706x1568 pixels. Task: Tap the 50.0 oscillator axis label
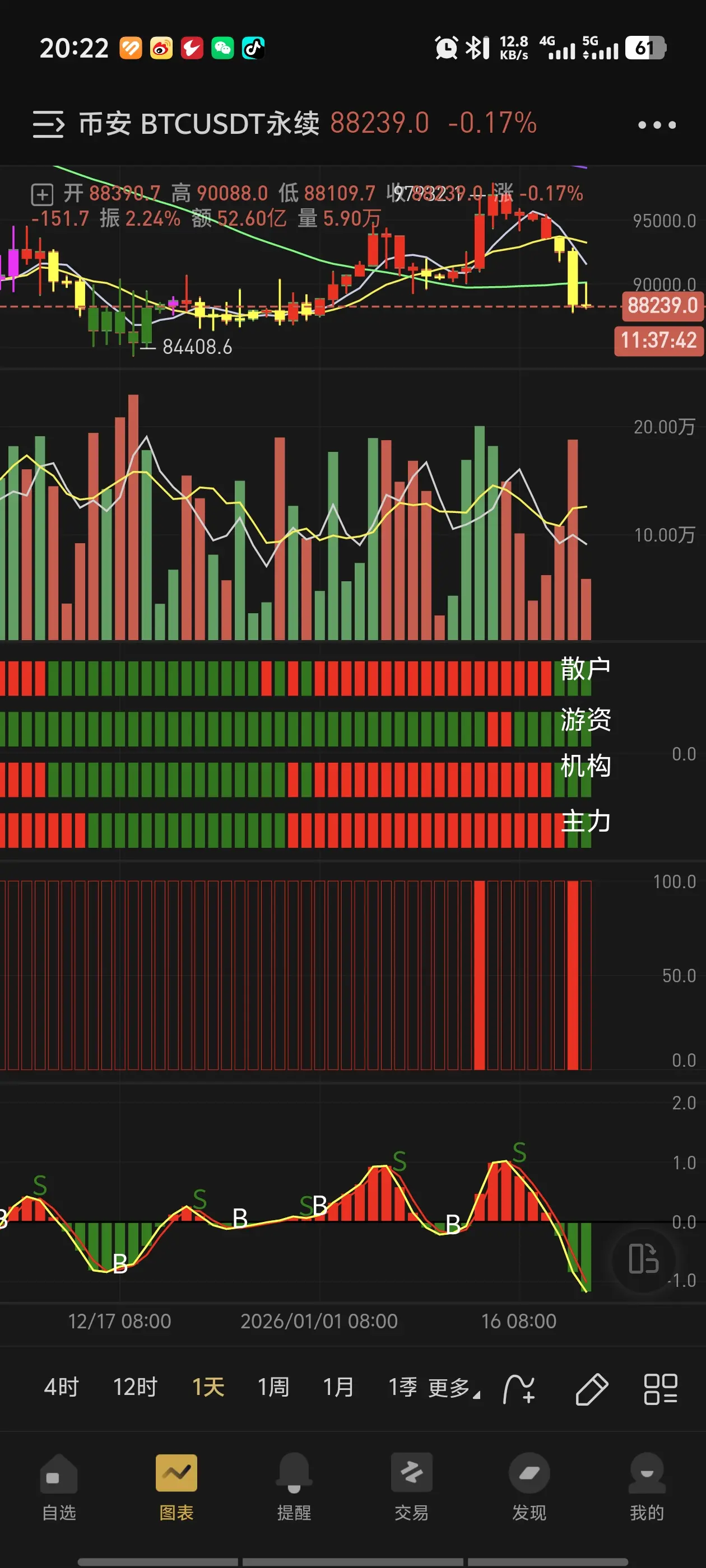tap(679, 976)
